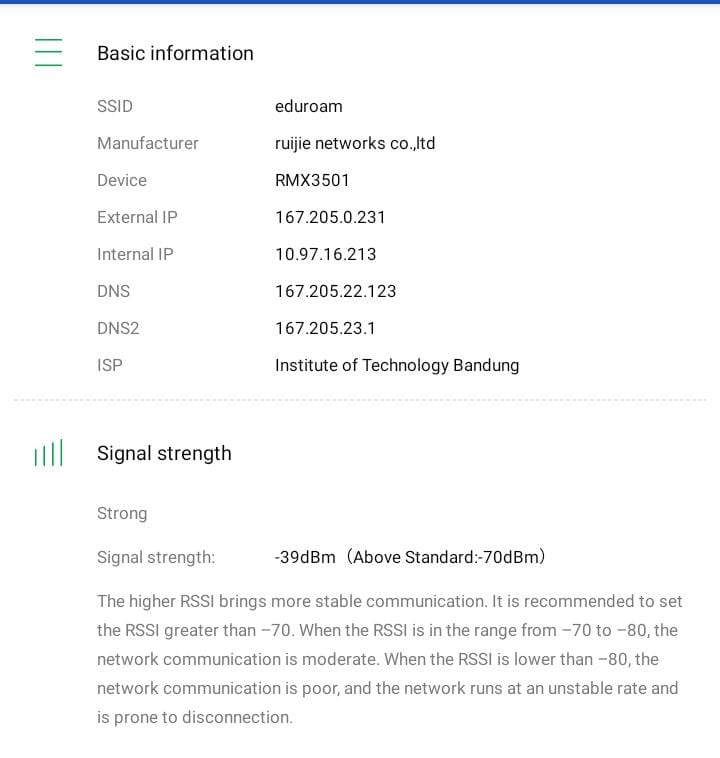Screen dimensions: 720x758
Task: Click the SSID label
Action: 115,106
